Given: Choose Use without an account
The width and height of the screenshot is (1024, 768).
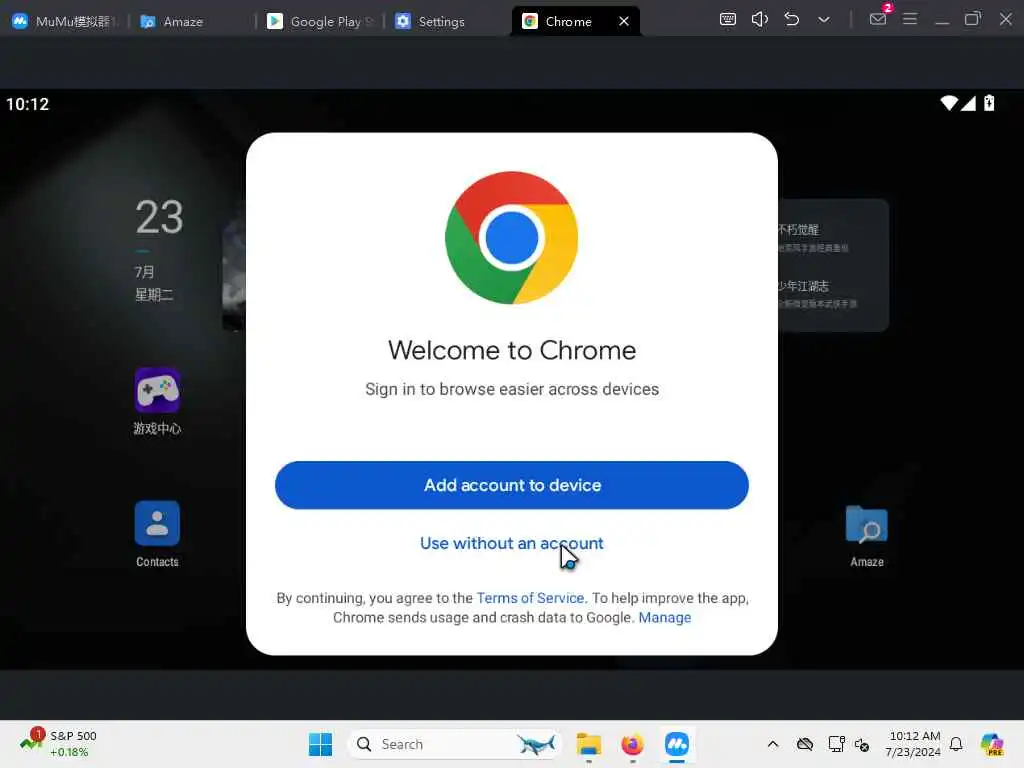Looking at the screenshot, I should [x=511, y=543].
